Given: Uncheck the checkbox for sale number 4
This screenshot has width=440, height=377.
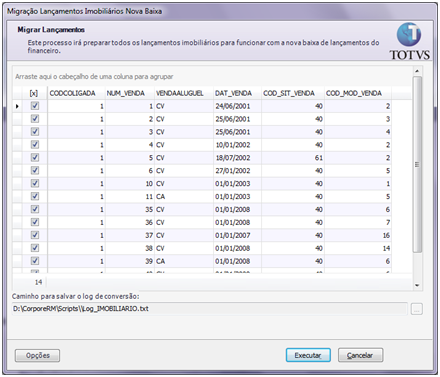Looking at the screenshot, I should click(x=35, y=145).
